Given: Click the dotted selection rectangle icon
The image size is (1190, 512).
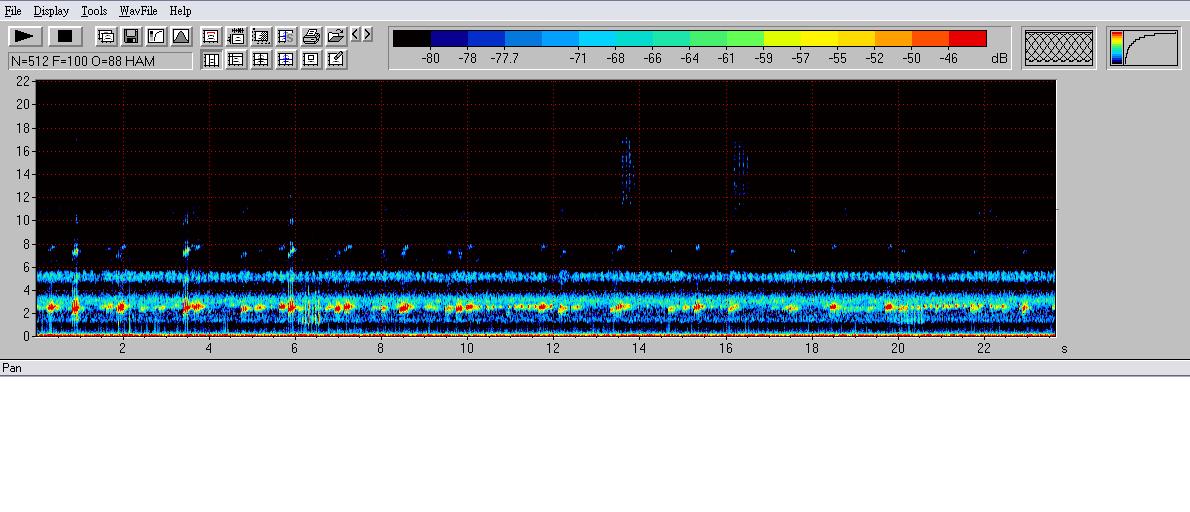Looking at the screenshot, I should (x=261, y=36).
